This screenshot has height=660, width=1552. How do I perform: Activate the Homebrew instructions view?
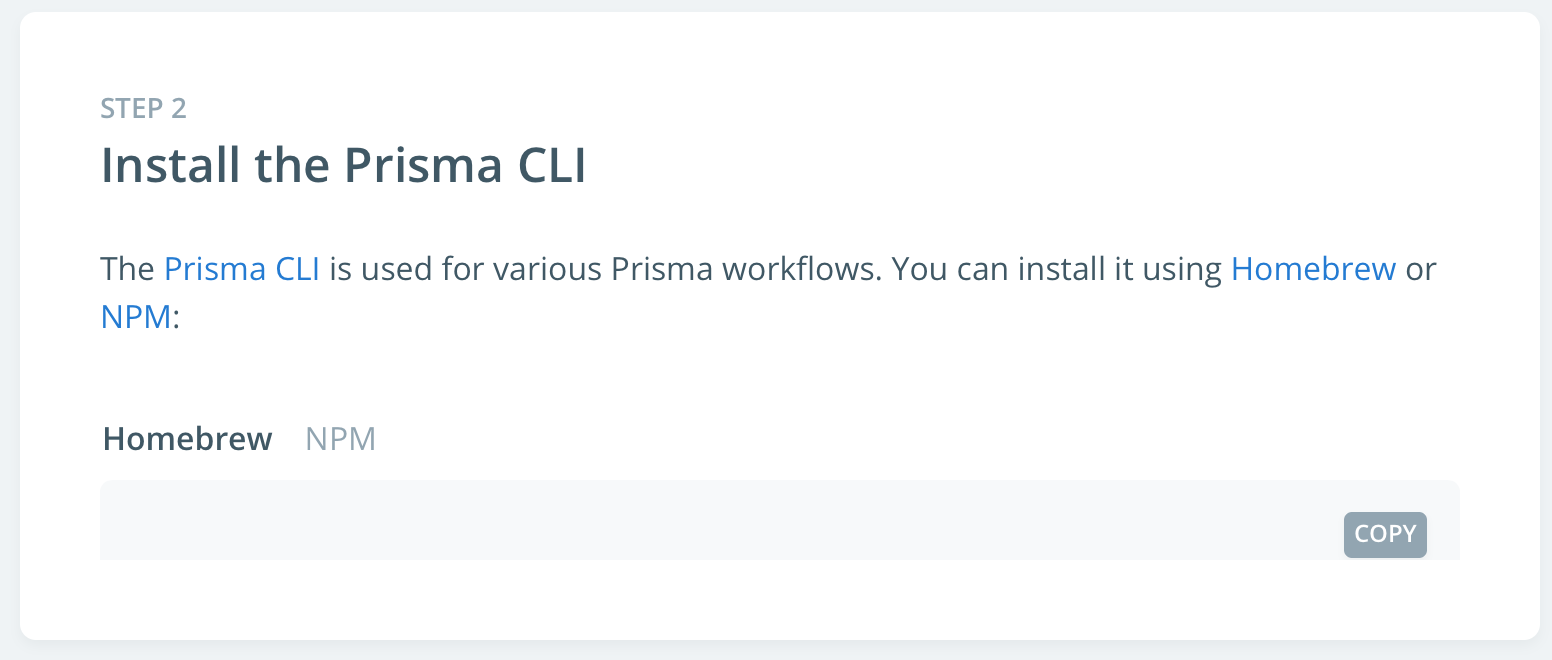186,437
